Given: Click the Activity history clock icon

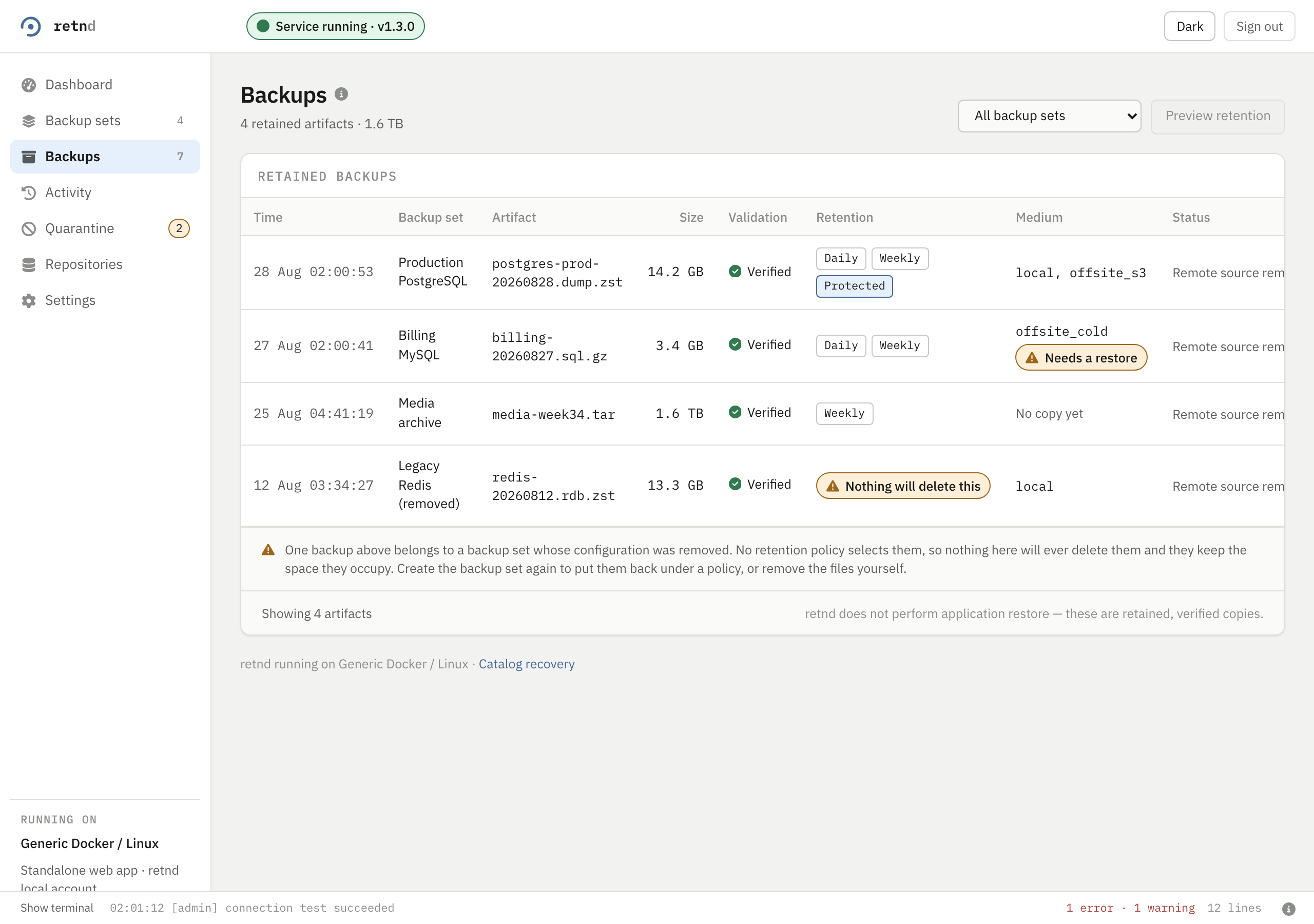Looking at the screenshot, I should tap(29, 192).
